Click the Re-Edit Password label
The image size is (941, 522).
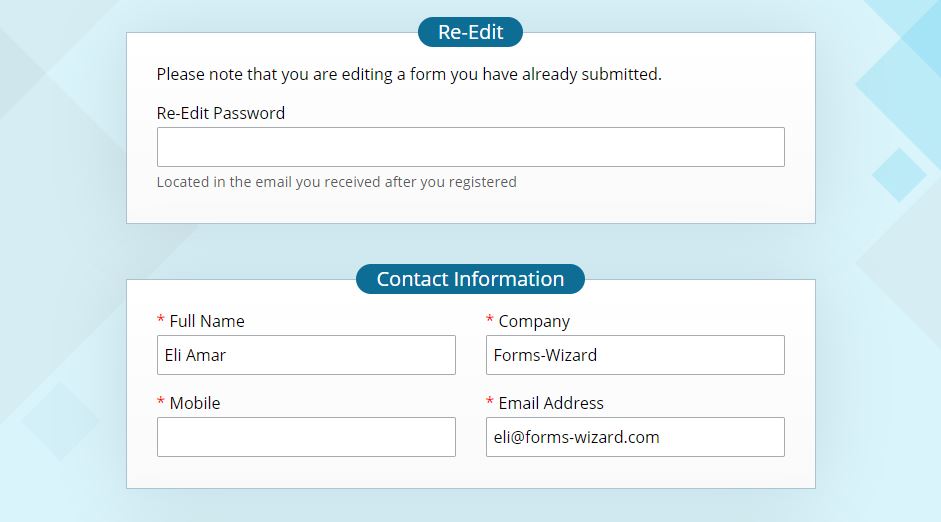tap(221, 113)
